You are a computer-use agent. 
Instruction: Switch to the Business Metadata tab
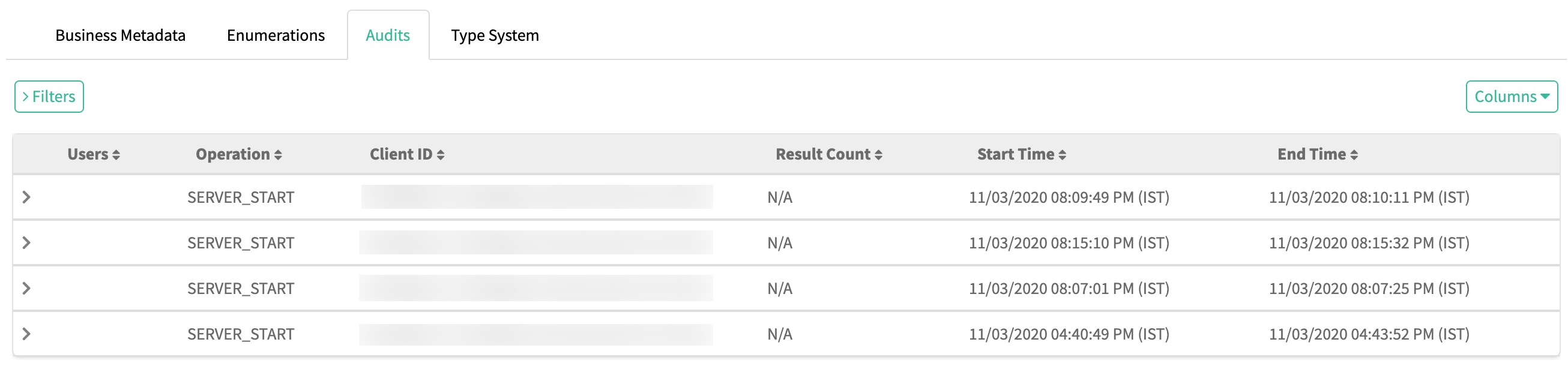120,35
